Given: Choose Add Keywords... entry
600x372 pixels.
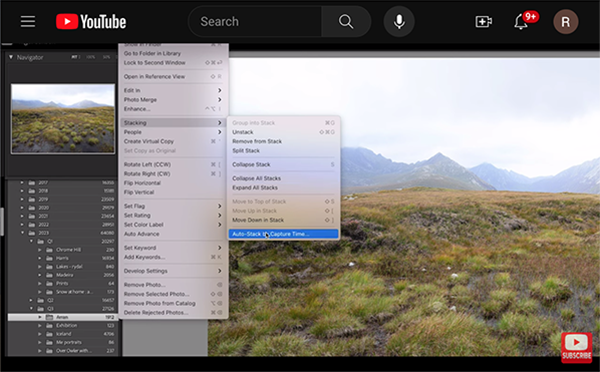Looking at the screenshot, I should click(173, 257).
